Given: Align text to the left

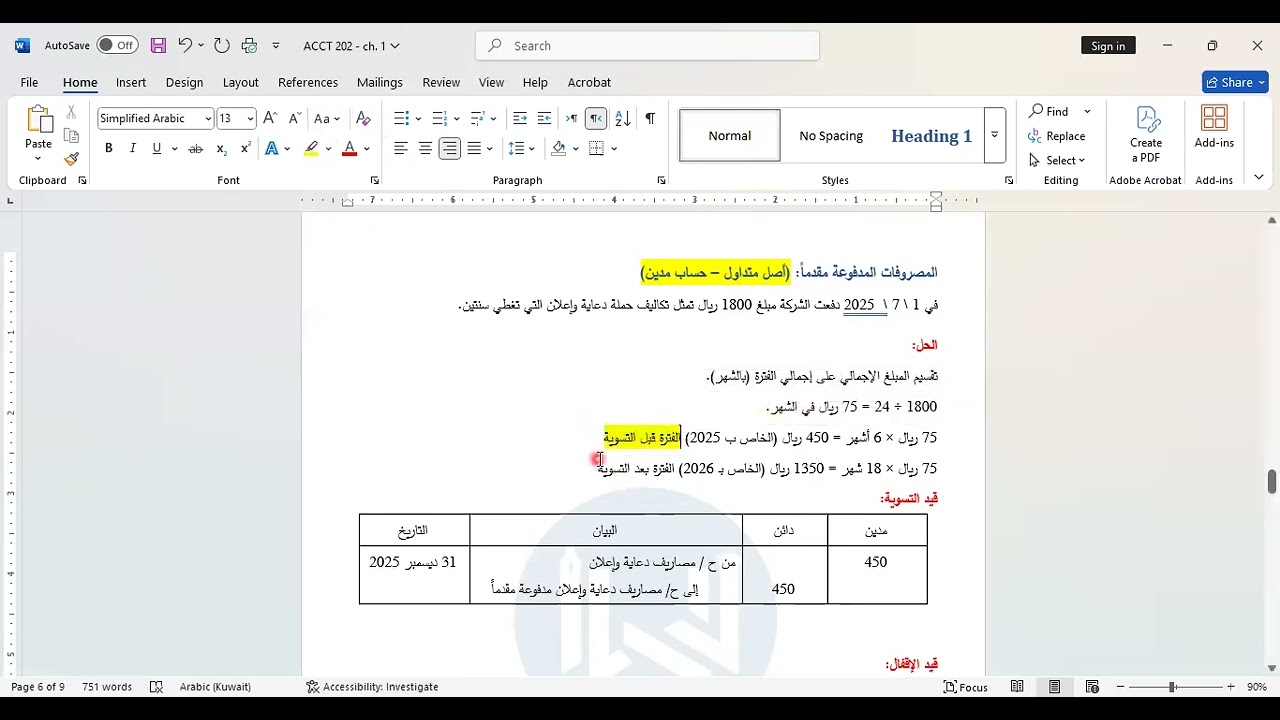Looking at the screenshot, I should click(401, 149).
